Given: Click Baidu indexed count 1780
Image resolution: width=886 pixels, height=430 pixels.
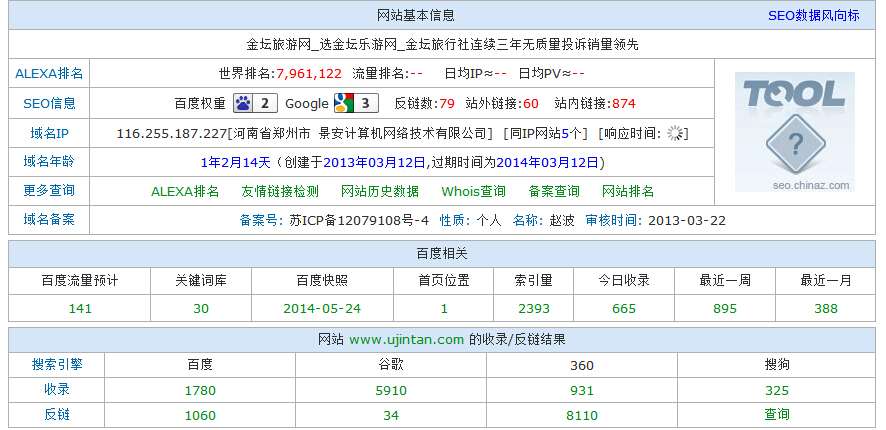Looking at the screenshot, I should point(200,390).
